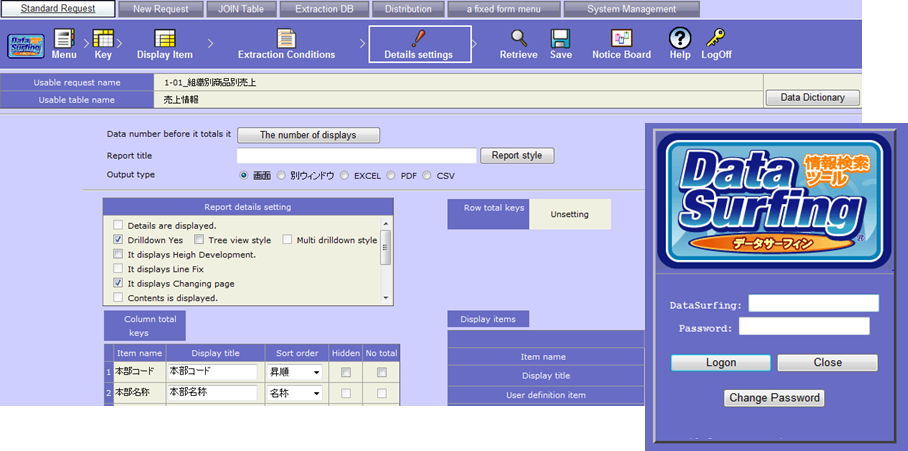The image size is (908, 451).
Task: Check No total for 本部名称 row
Action: point(382,393)
